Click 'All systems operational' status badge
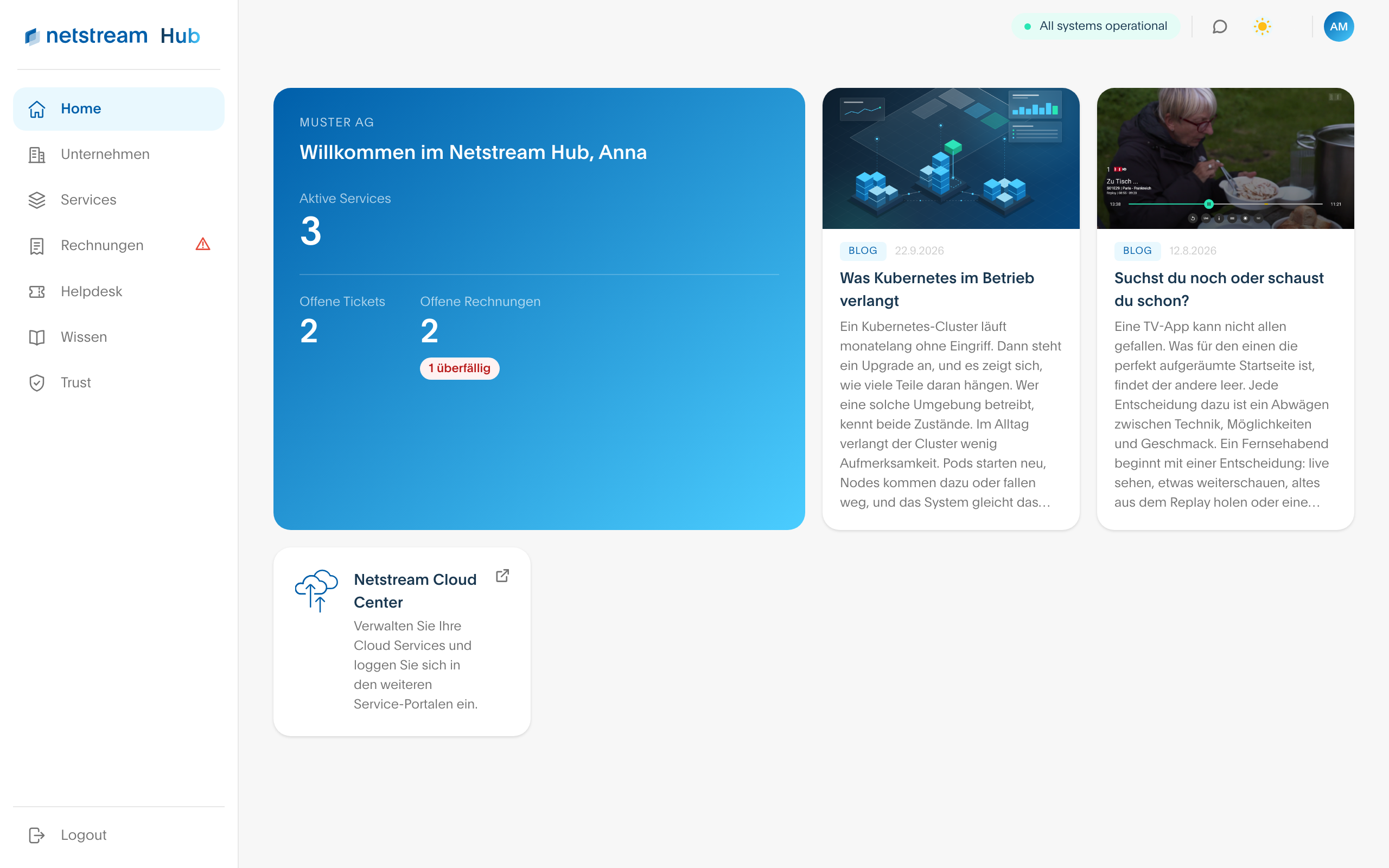The height and width of the screenshot is (868, 1389). pos(1095,27)
